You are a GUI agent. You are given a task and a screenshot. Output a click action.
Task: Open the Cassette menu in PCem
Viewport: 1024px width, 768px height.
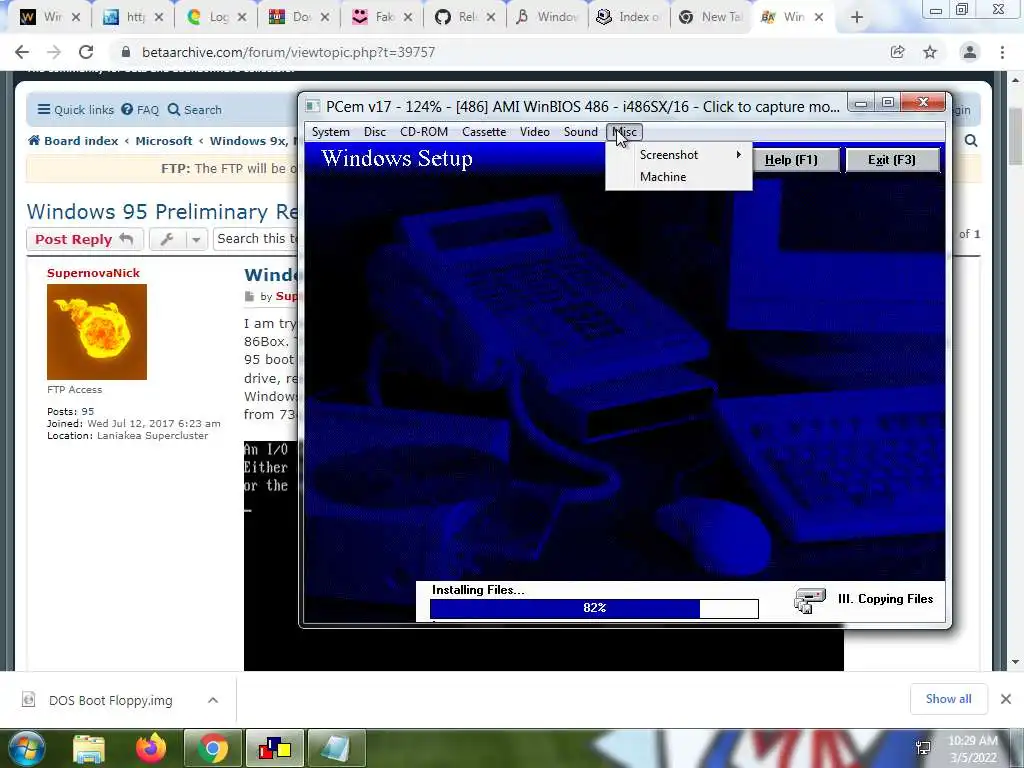coord(484,132)
